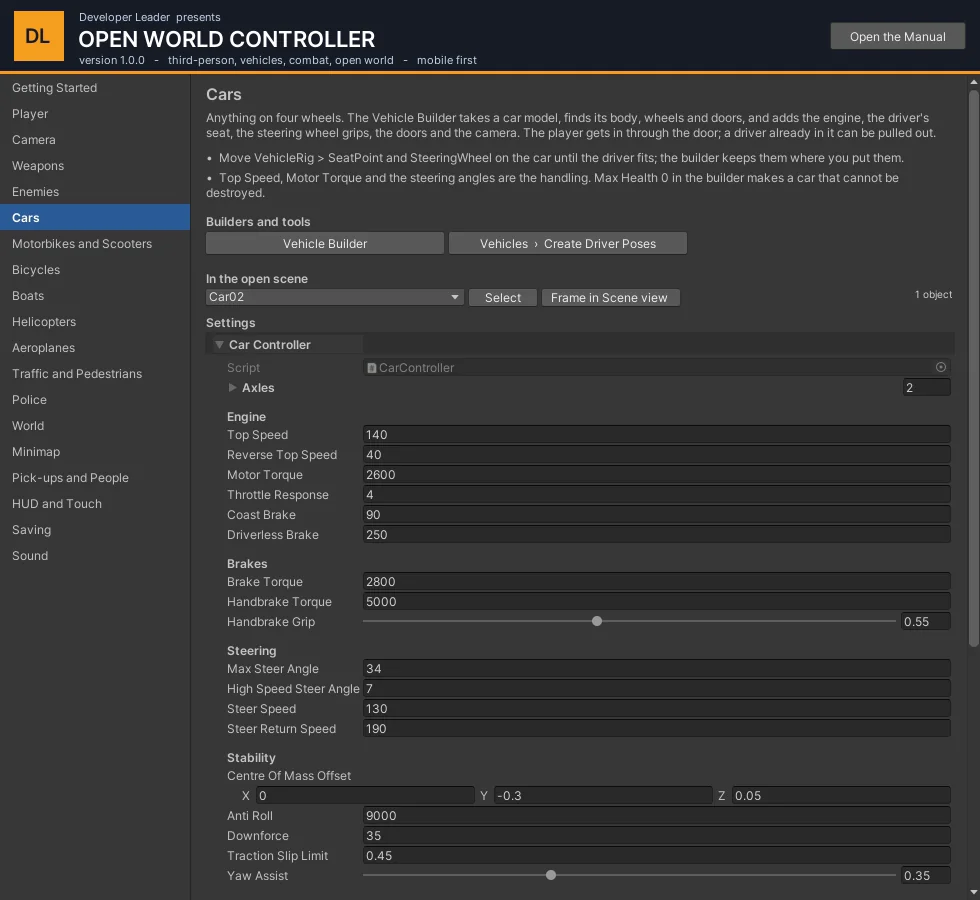The image size is (980, 900).
Task: Click the Anti Roll field
Action: pos(656,815)
